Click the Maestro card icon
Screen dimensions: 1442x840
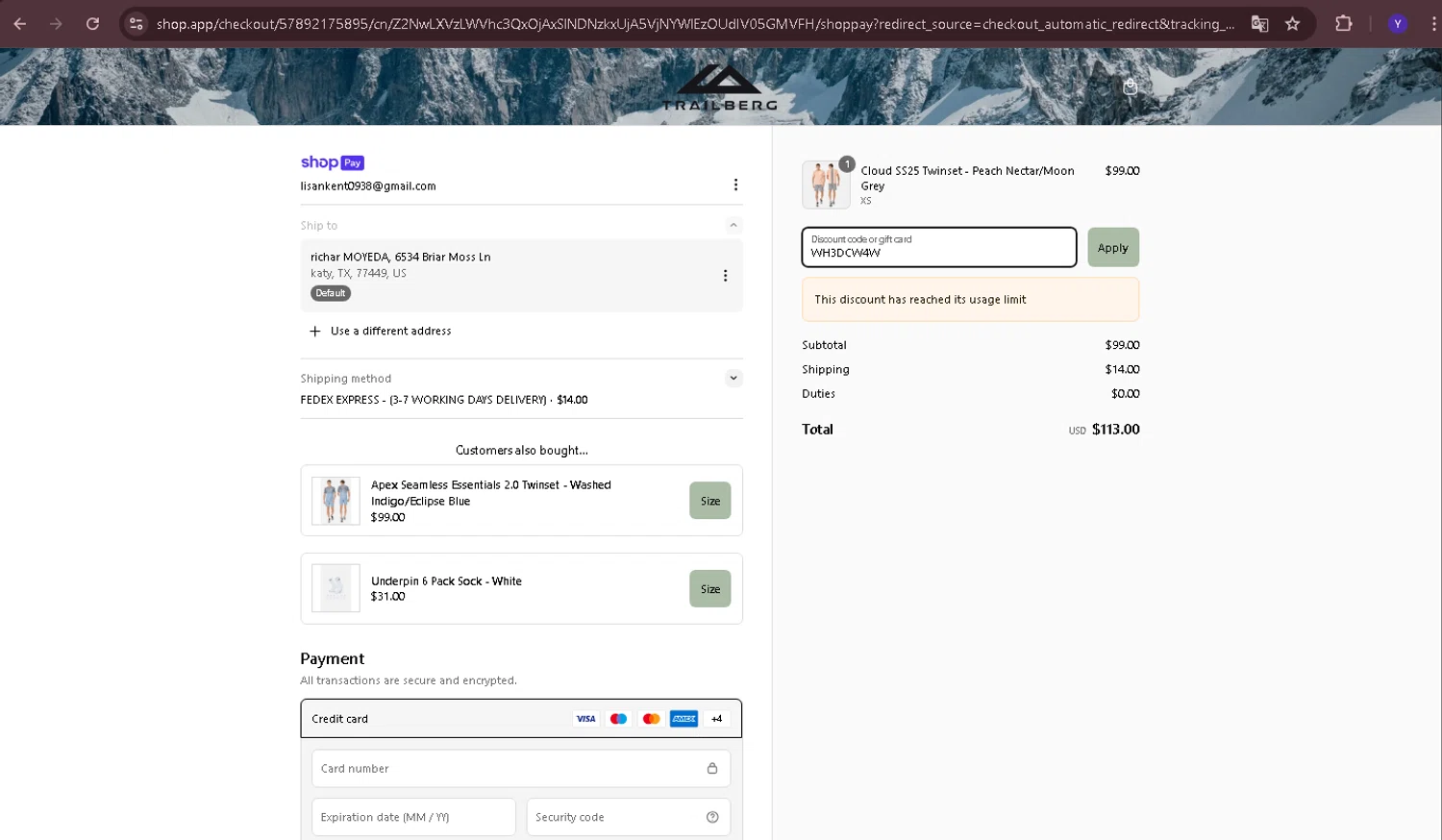point(618,719)
